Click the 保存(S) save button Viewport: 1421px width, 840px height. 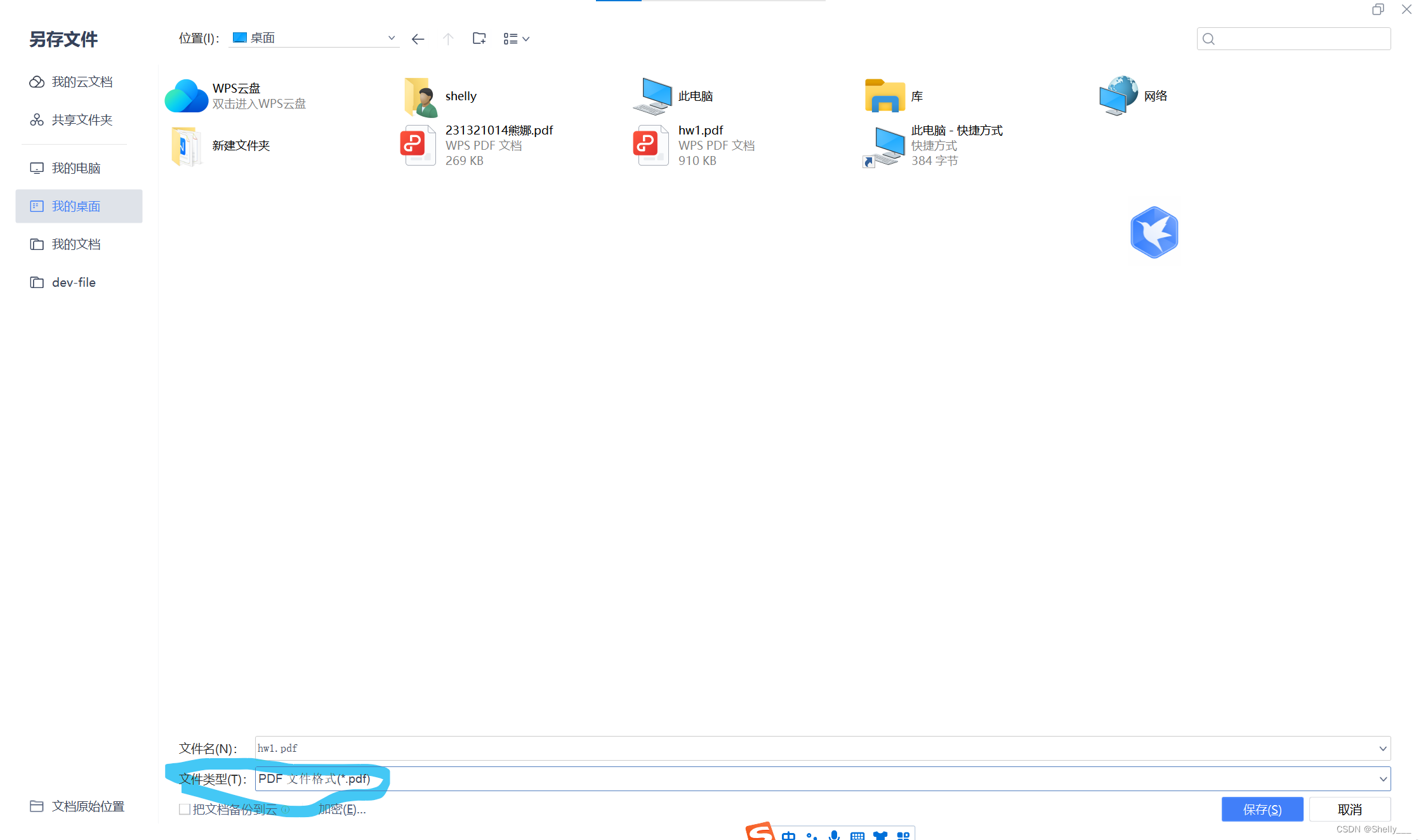click(x=1262, y=810)
